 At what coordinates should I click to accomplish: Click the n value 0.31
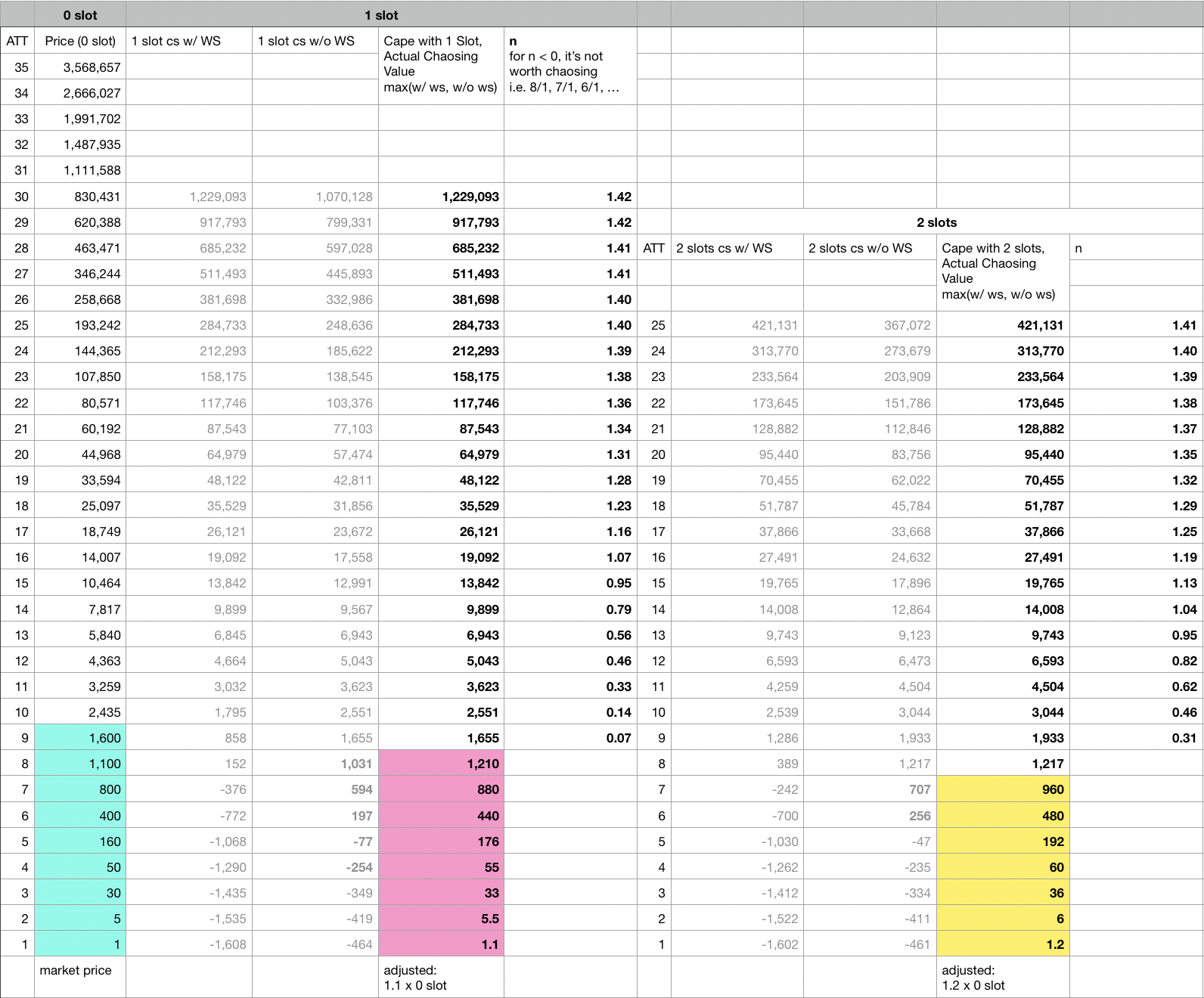coord(1136,738)
